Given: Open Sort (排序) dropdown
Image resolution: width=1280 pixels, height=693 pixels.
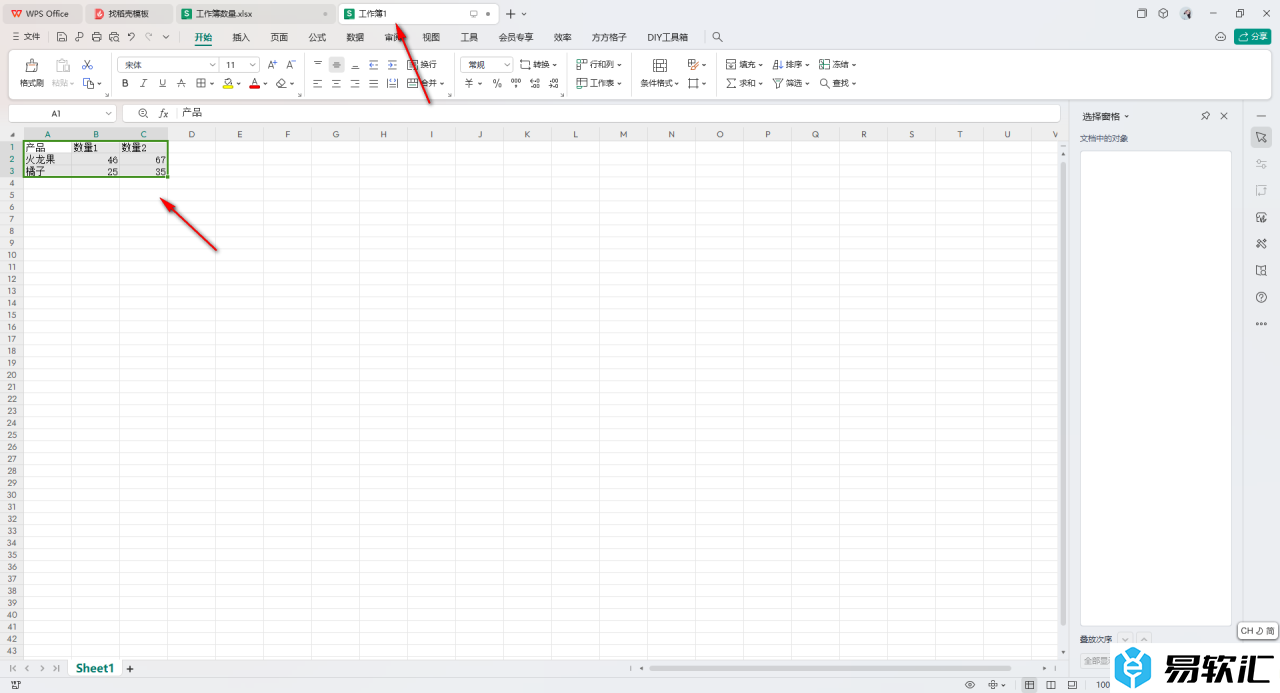Looking at the screenshot, I should [791, 64].
